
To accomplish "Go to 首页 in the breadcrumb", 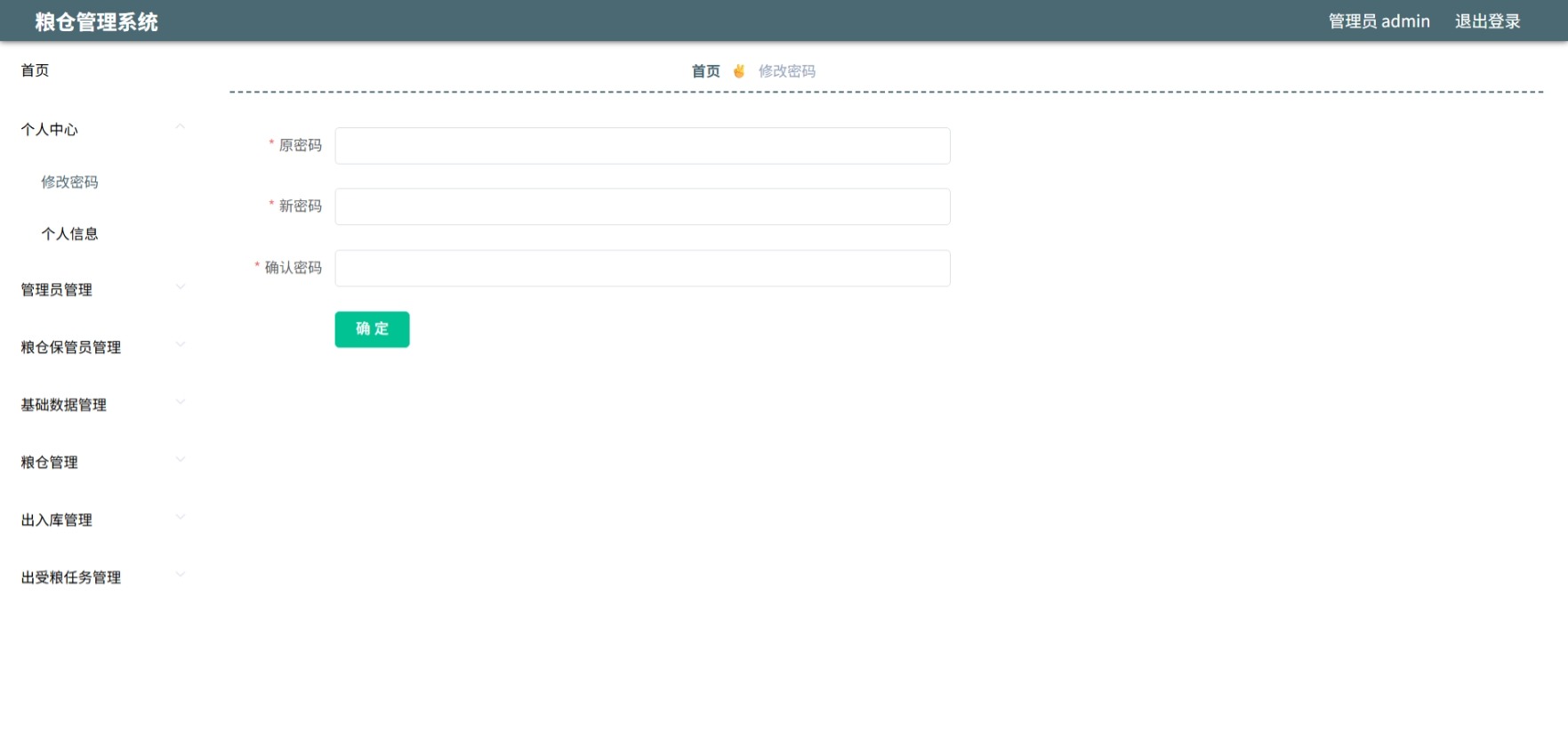I will pyautogui.click(x=705, y=71).
